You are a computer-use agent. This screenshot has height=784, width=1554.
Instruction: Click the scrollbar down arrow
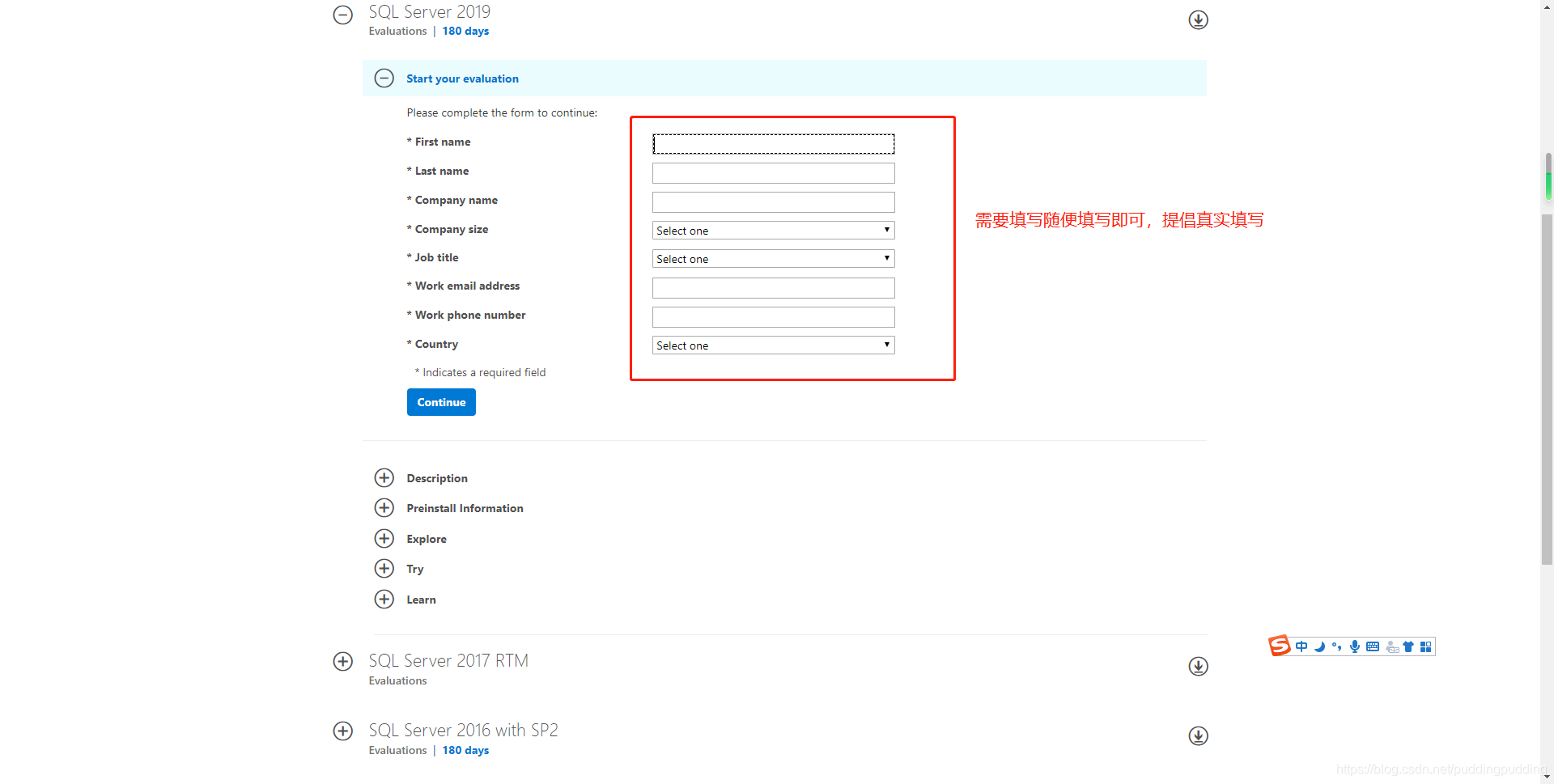pyautogui.click(x=1548, y=777)
